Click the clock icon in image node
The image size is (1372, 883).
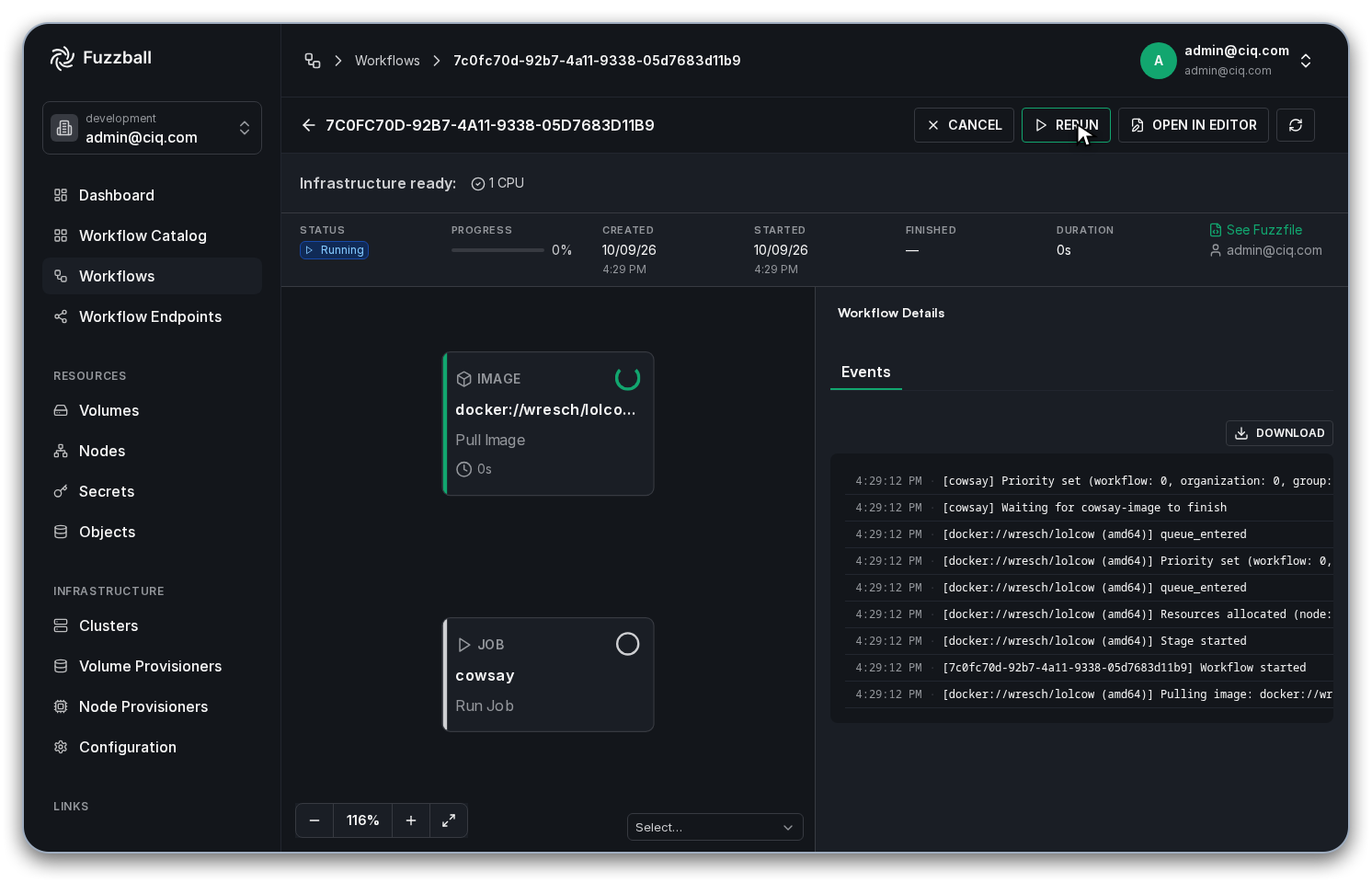coord(464,469)
